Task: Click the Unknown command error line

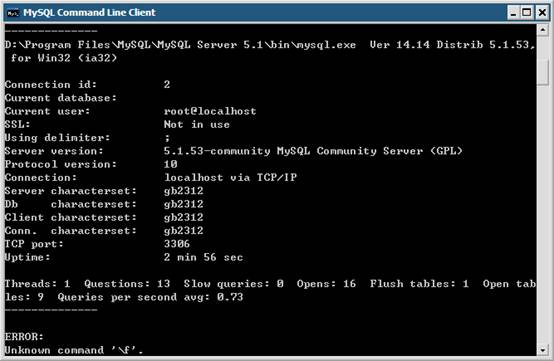Action: pyautogui.click(x=74, y=350)
